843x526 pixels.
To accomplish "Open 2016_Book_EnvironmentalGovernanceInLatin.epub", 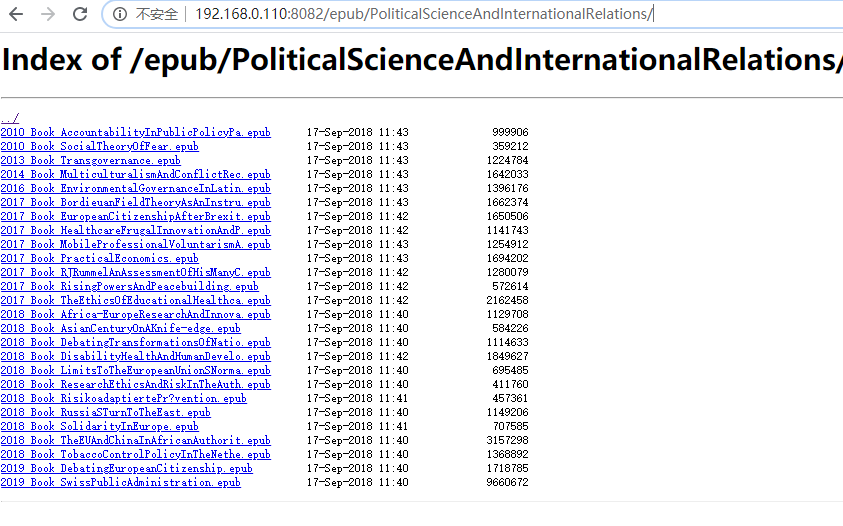I will tap(135, 188).
